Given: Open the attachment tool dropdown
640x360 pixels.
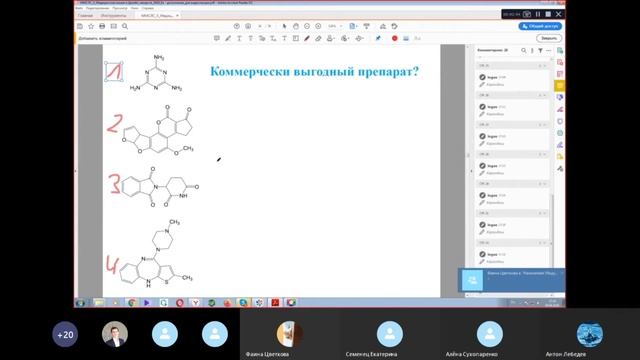Looking at the screenshot, I should (345, 38).
